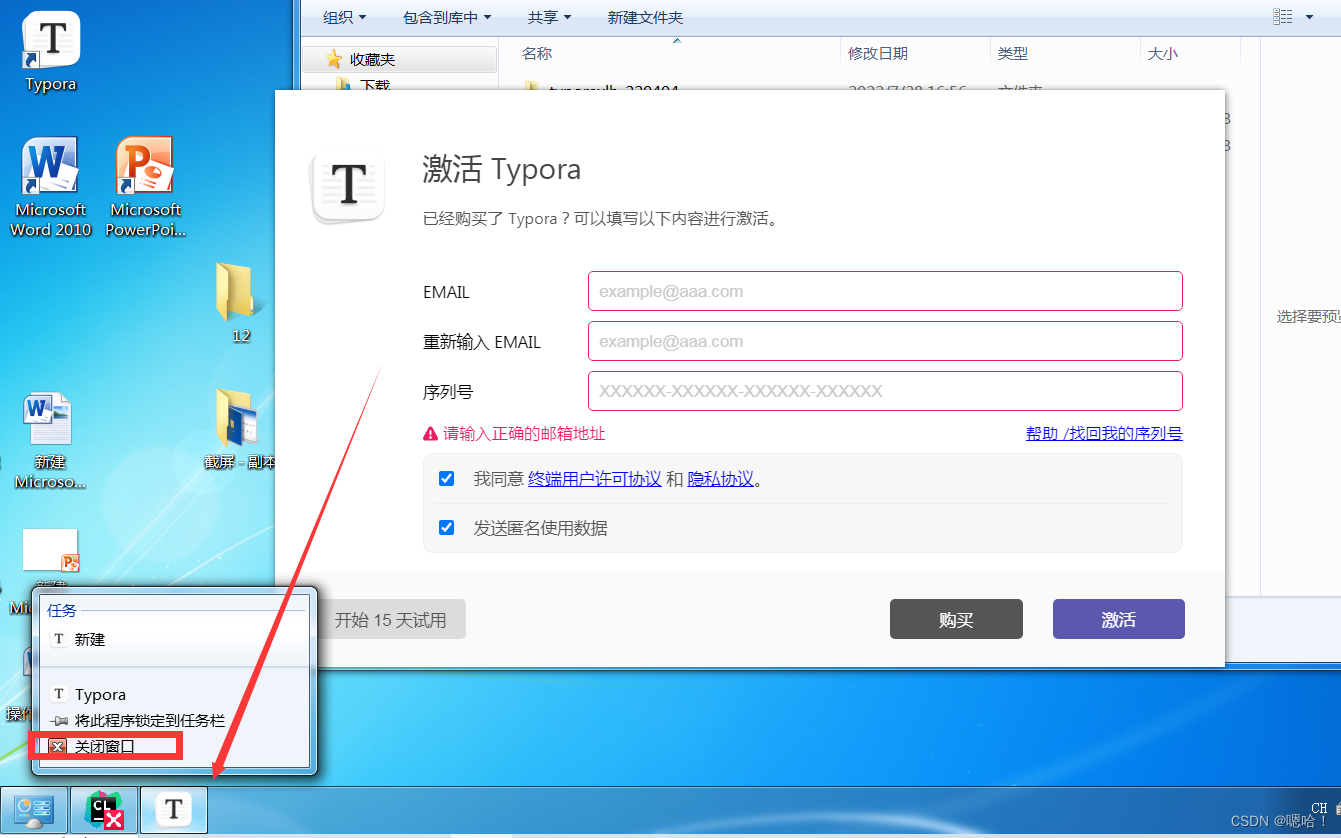Screen dimensions: 1341x838
Task: Choose Typora entry in the jump list
Action: click(x=175, y=694)
